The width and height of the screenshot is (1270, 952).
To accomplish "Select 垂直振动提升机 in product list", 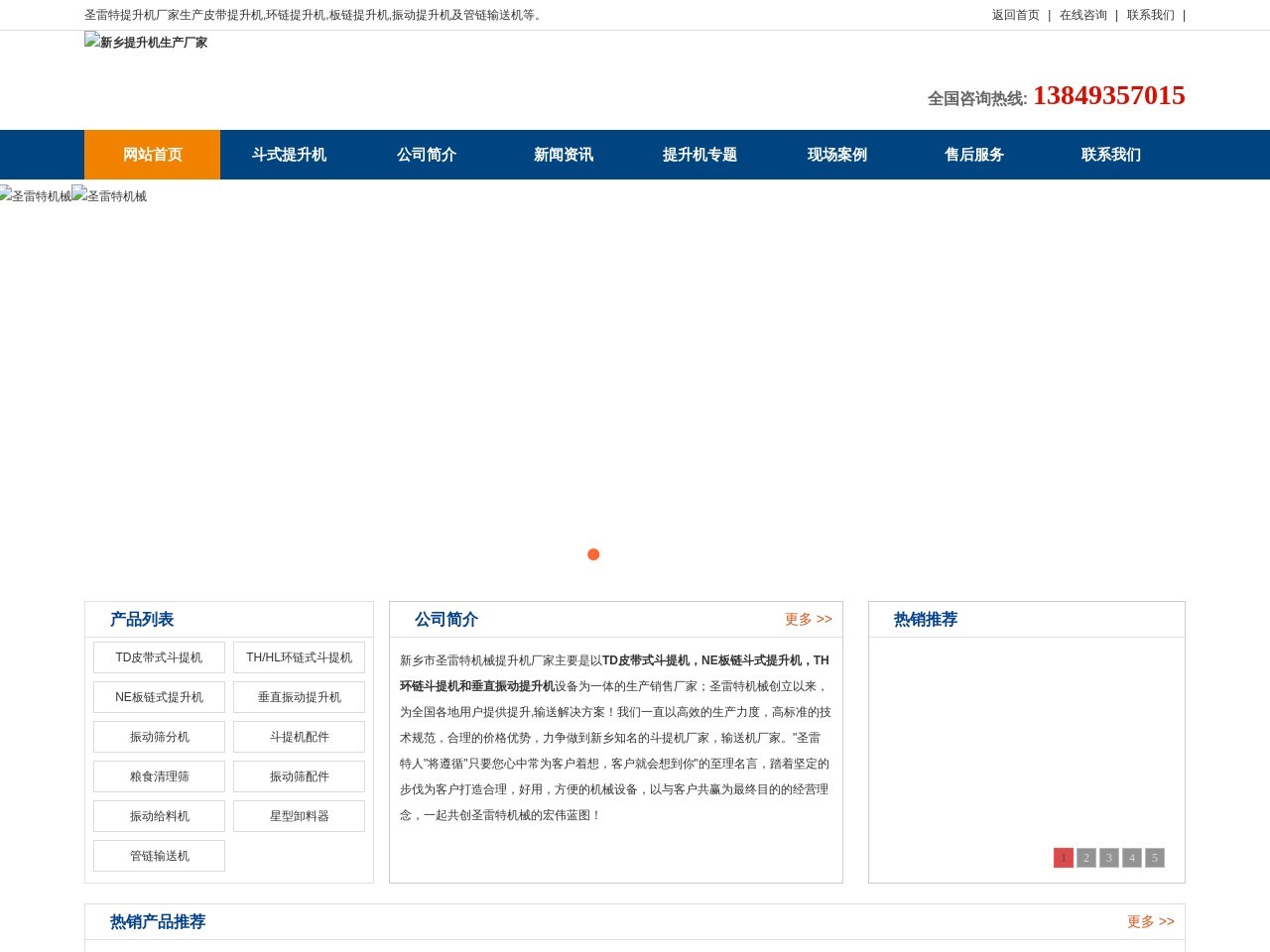I will pyautogui.click(x=299, y=697).
